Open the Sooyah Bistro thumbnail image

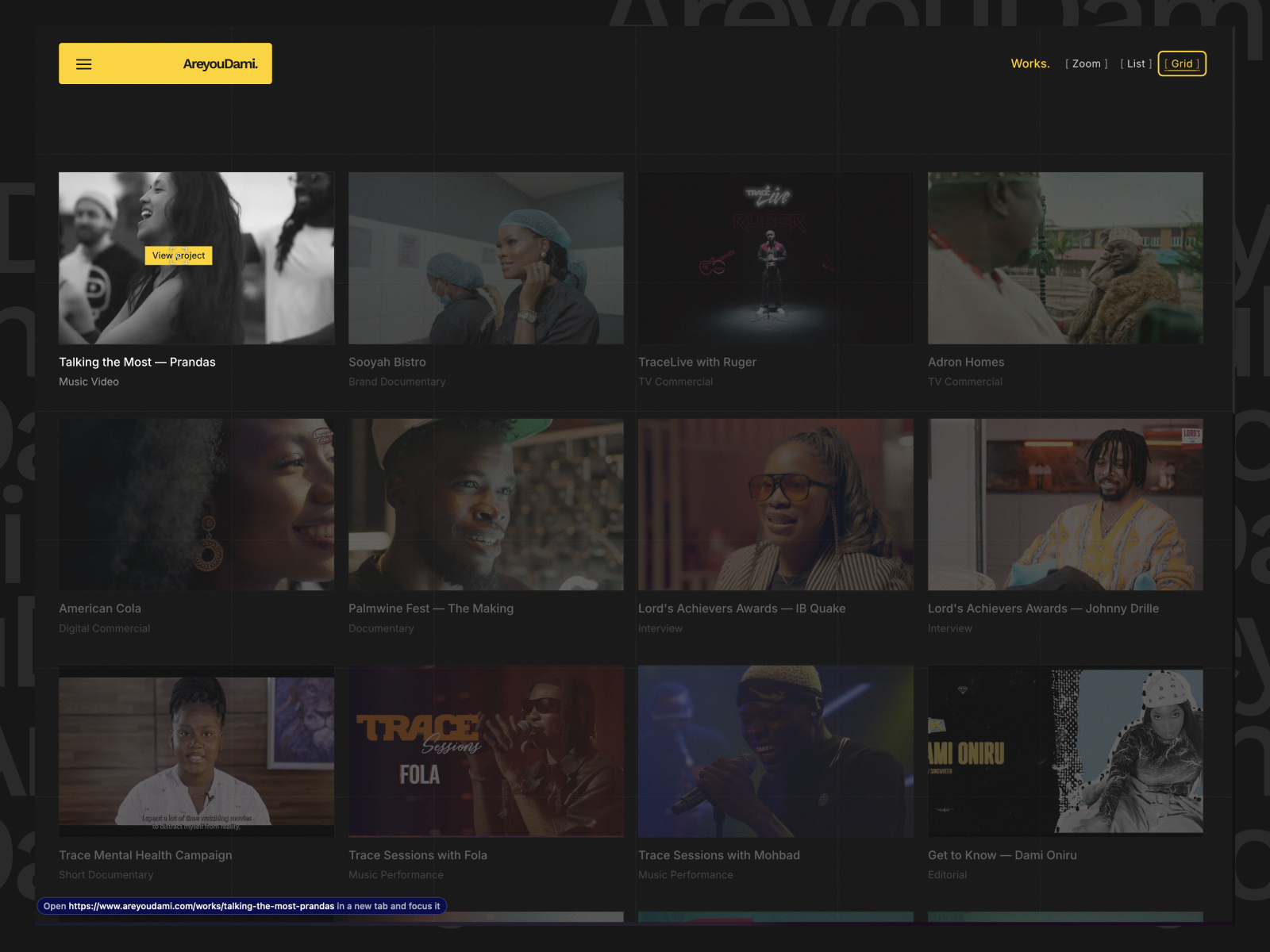point(486,258)
